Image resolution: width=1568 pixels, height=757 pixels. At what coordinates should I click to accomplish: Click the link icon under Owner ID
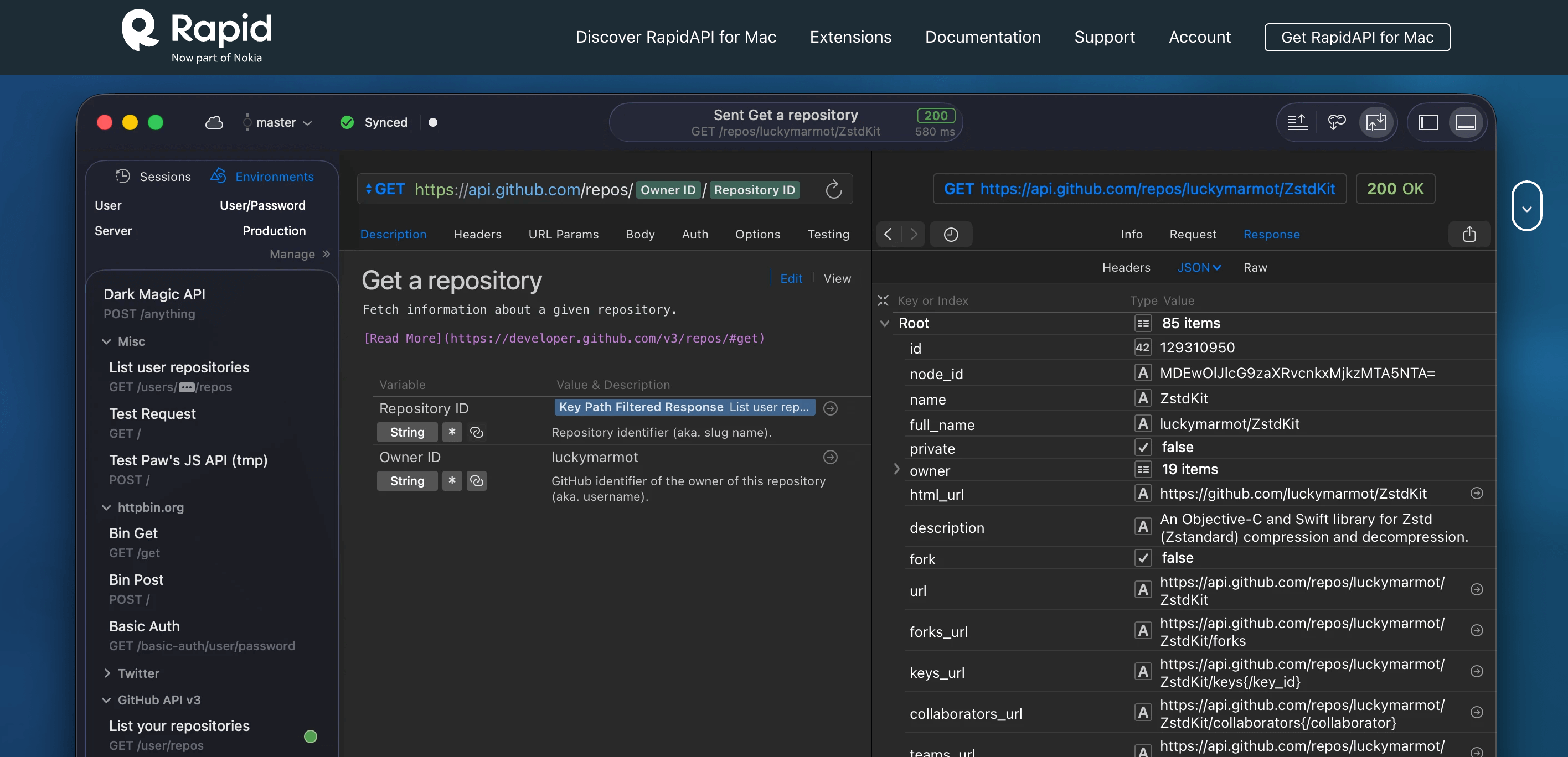477,481
